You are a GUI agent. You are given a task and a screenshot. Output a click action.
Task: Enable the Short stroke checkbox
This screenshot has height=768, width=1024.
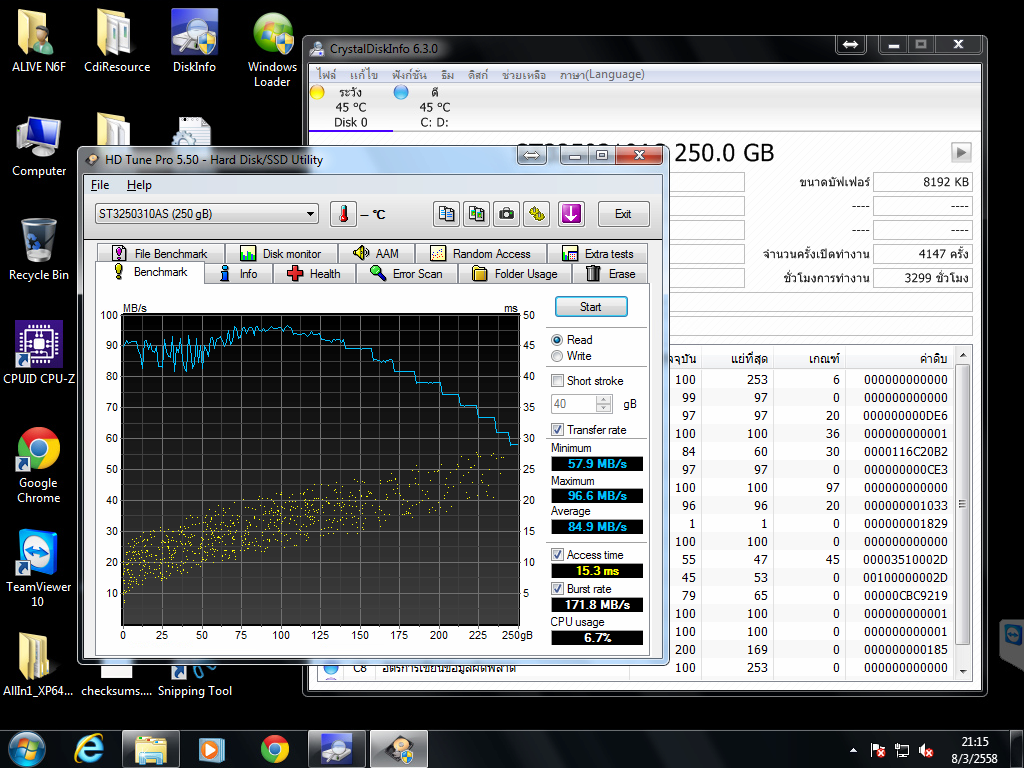tap(558, 381)
